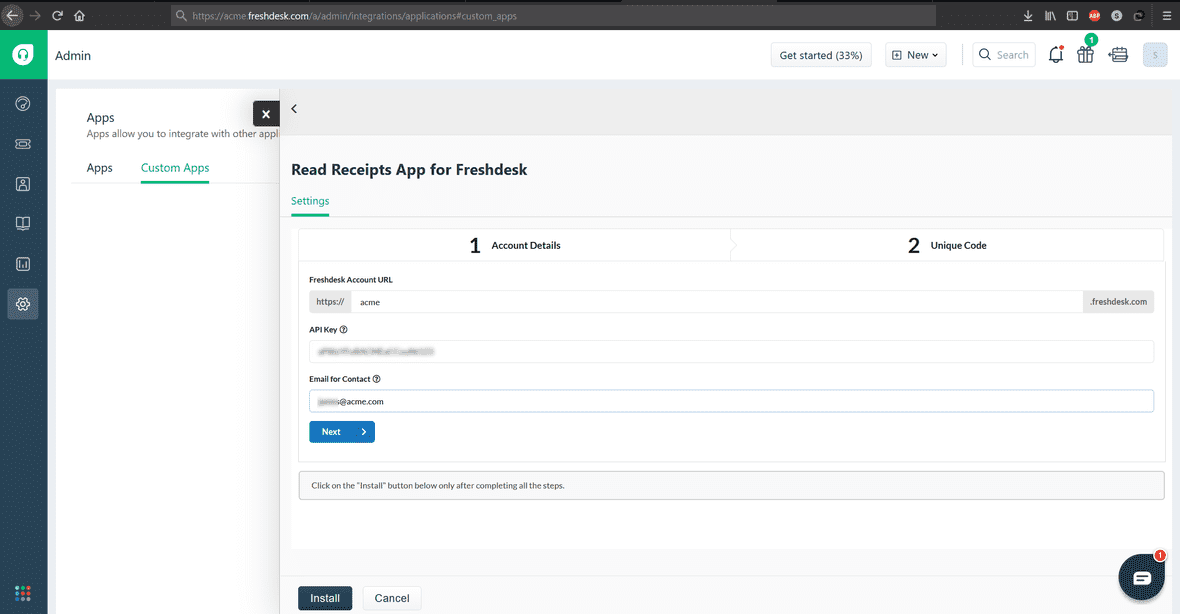Open the chat support bubble

(x=1141, y=577)
